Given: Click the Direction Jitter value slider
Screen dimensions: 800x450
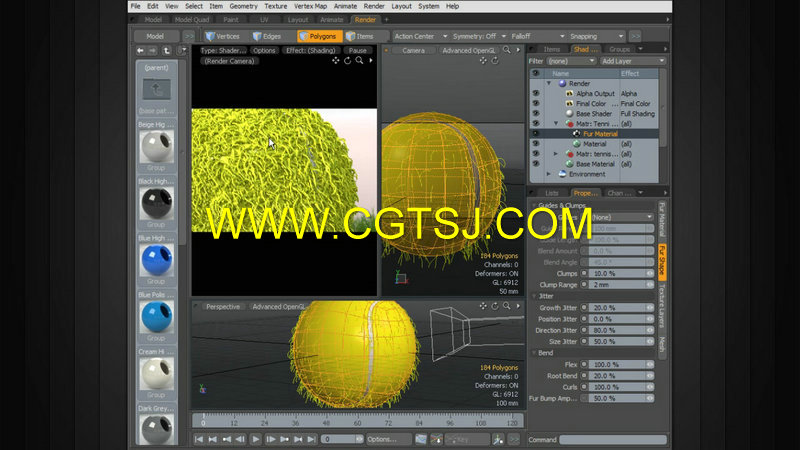Looking at the screenshot, I should tap(621, 330).
